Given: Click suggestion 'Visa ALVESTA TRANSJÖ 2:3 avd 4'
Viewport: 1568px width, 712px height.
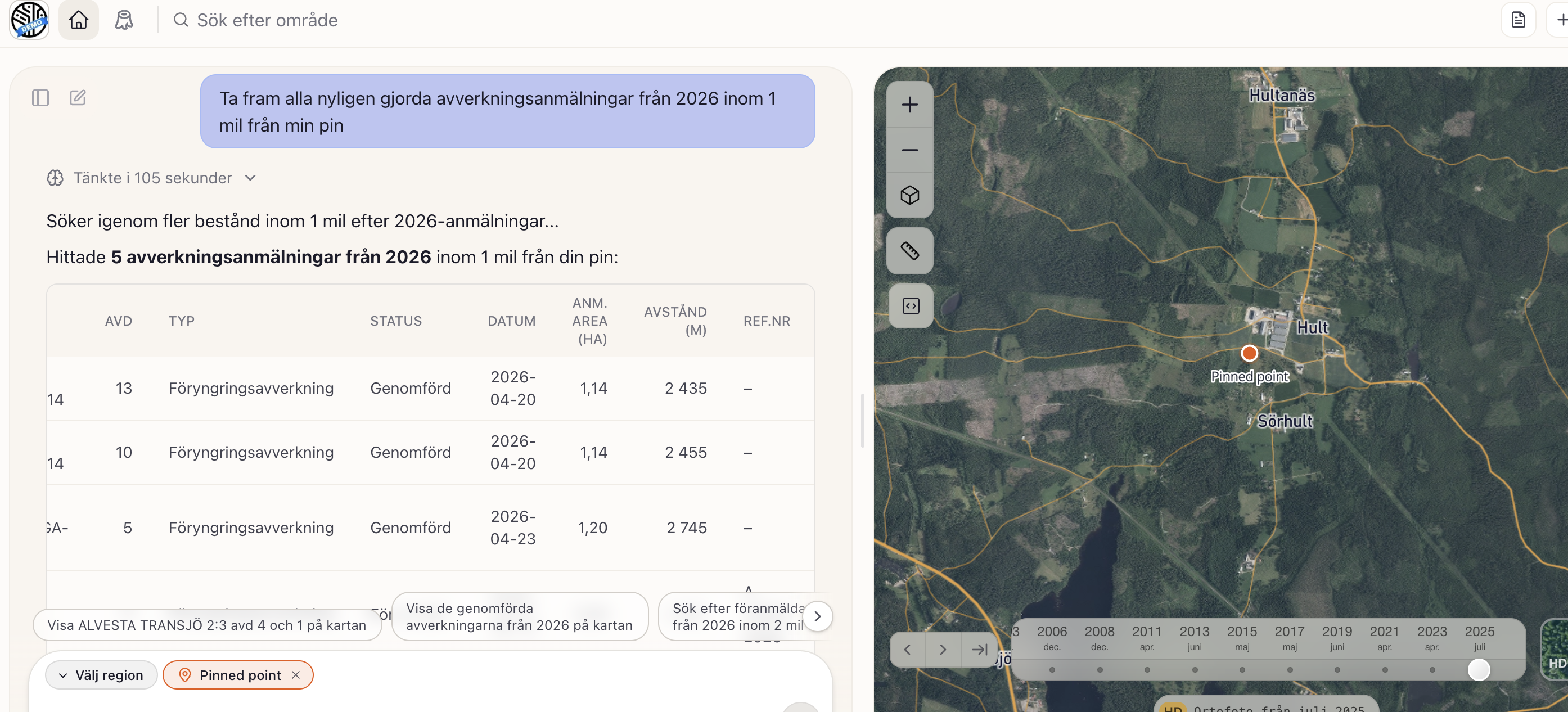Looking at the screenshot, I should [207, 625].
